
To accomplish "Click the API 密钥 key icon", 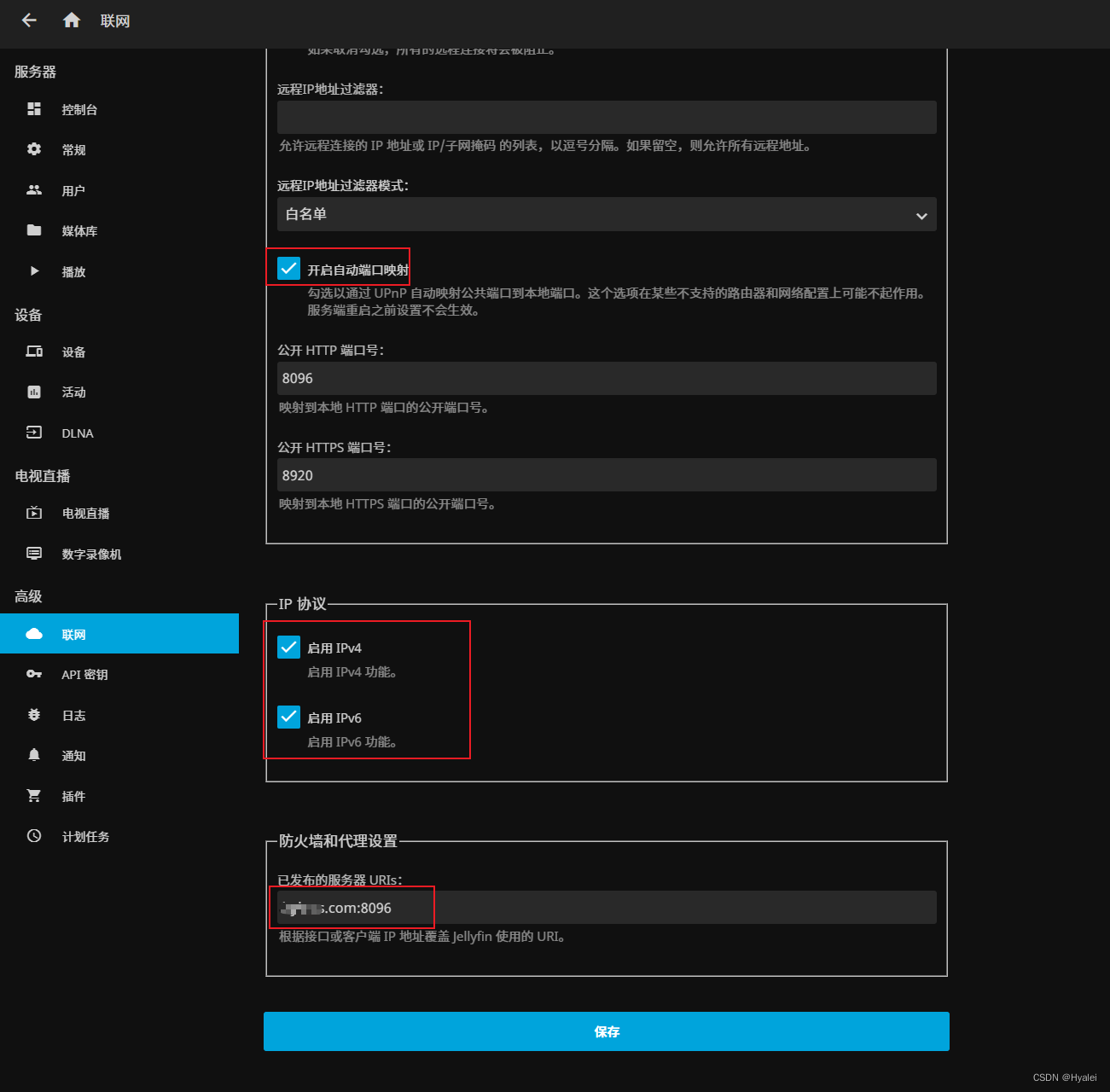I will coord(34,674).
